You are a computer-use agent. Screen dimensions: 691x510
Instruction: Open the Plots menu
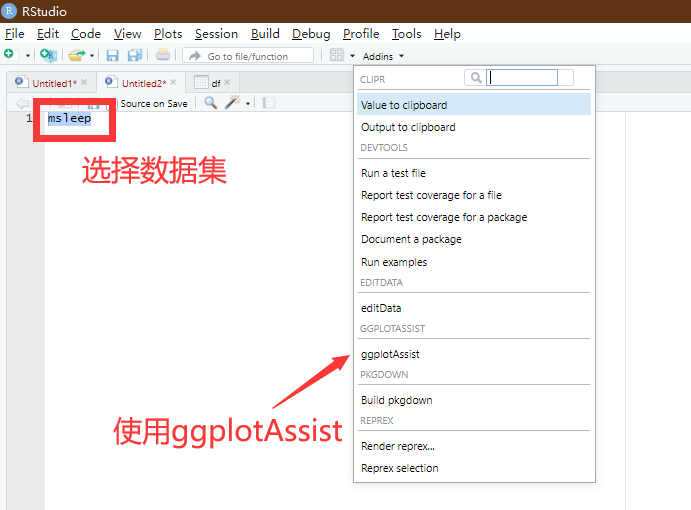point(168,34)
